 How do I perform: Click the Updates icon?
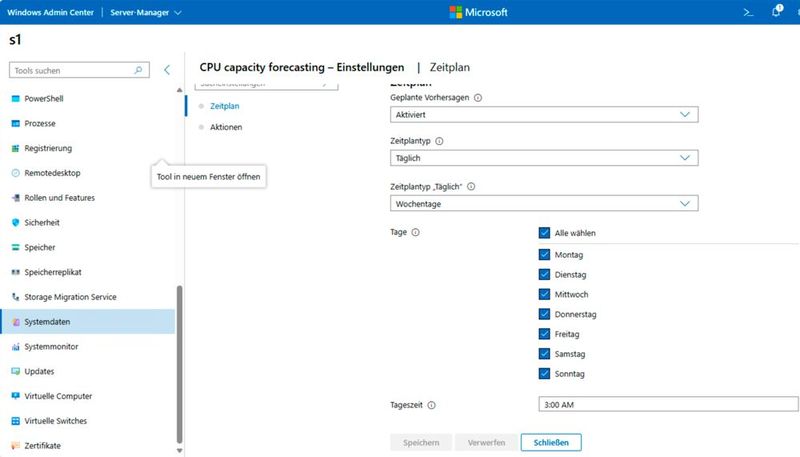[x=15, y=371]
